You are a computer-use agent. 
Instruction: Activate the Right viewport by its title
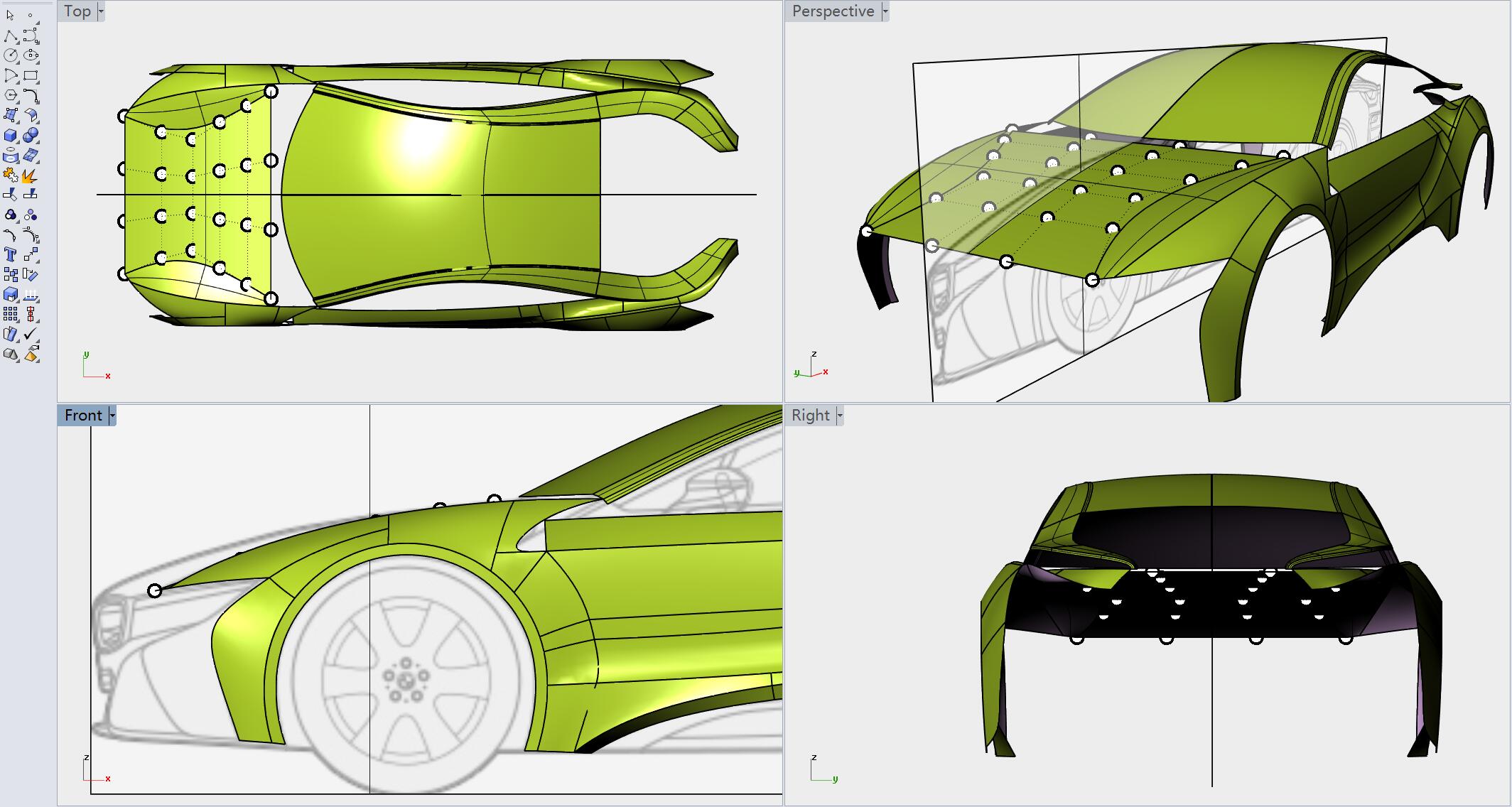(812, 414)
